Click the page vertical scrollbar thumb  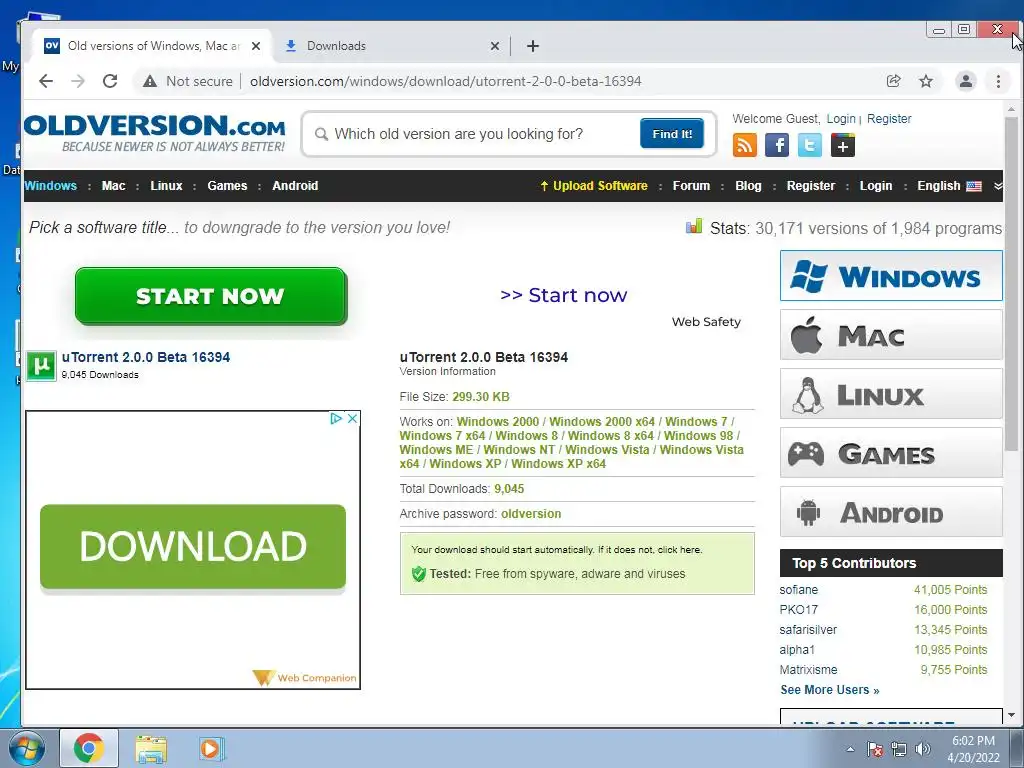pyautogui.click(x=1011, y=284)
